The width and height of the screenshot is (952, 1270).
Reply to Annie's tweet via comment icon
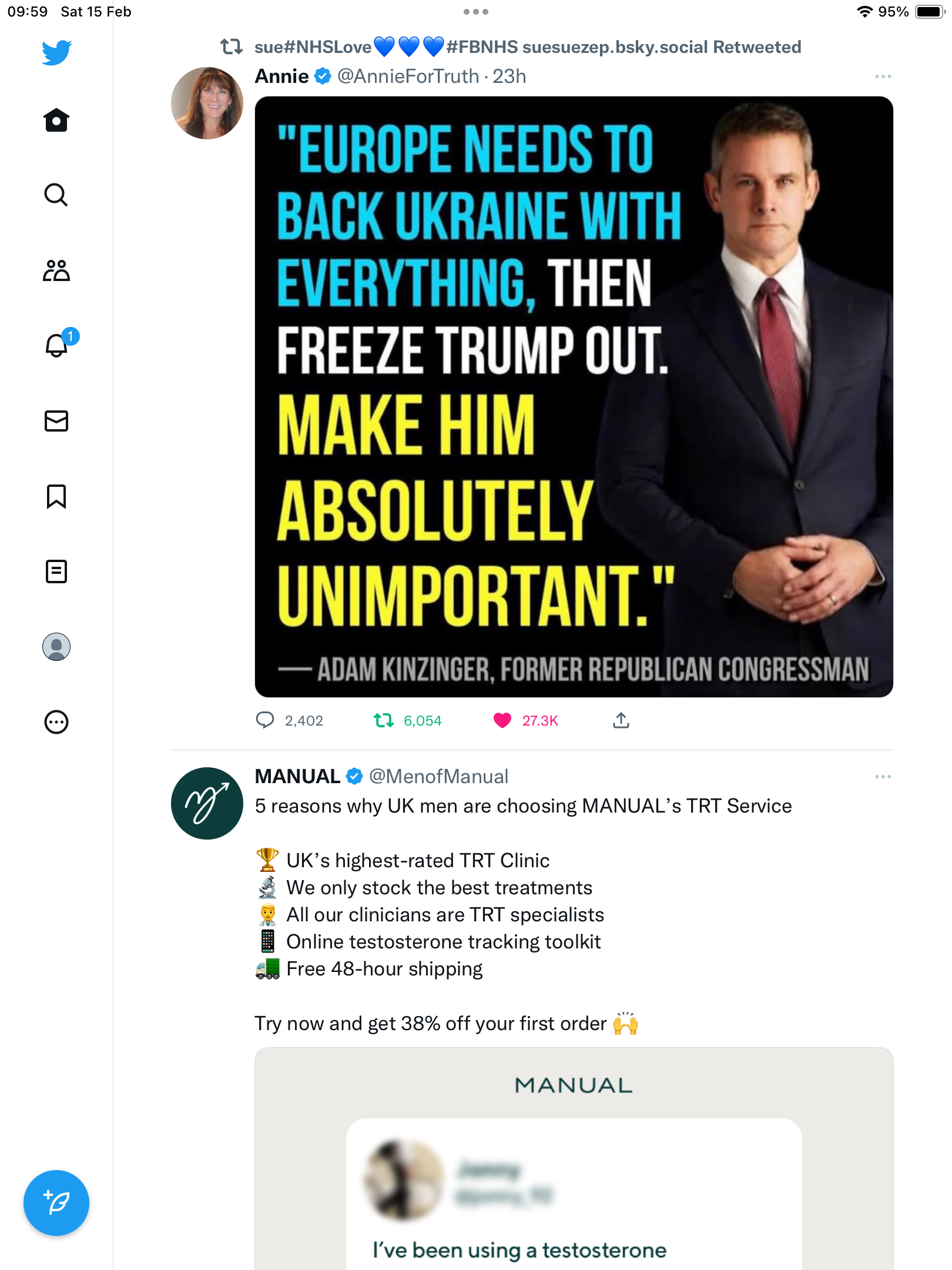tap(265, 720)
